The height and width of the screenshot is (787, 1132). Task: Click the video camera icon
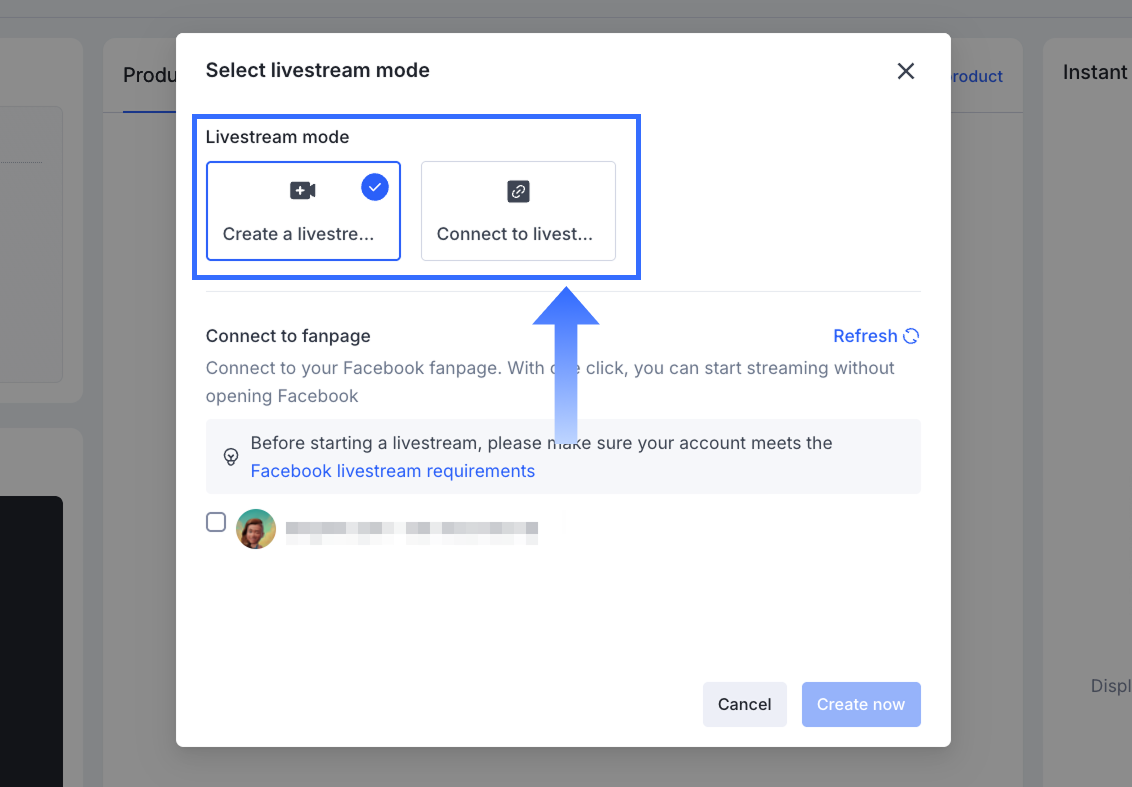coord(303,191)
